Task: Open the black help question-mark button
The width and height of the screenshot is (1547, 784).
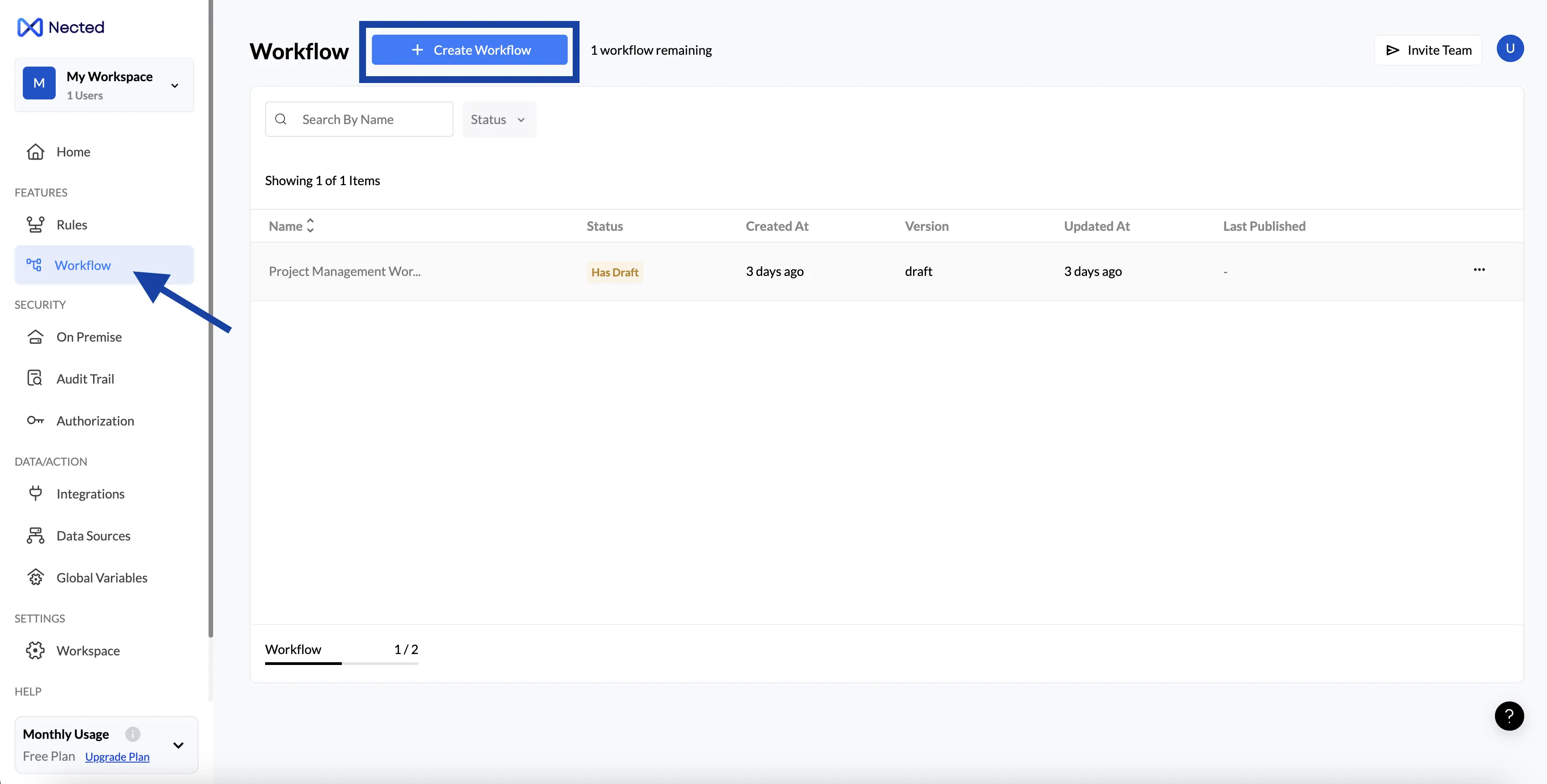Action: point(1509,716)
